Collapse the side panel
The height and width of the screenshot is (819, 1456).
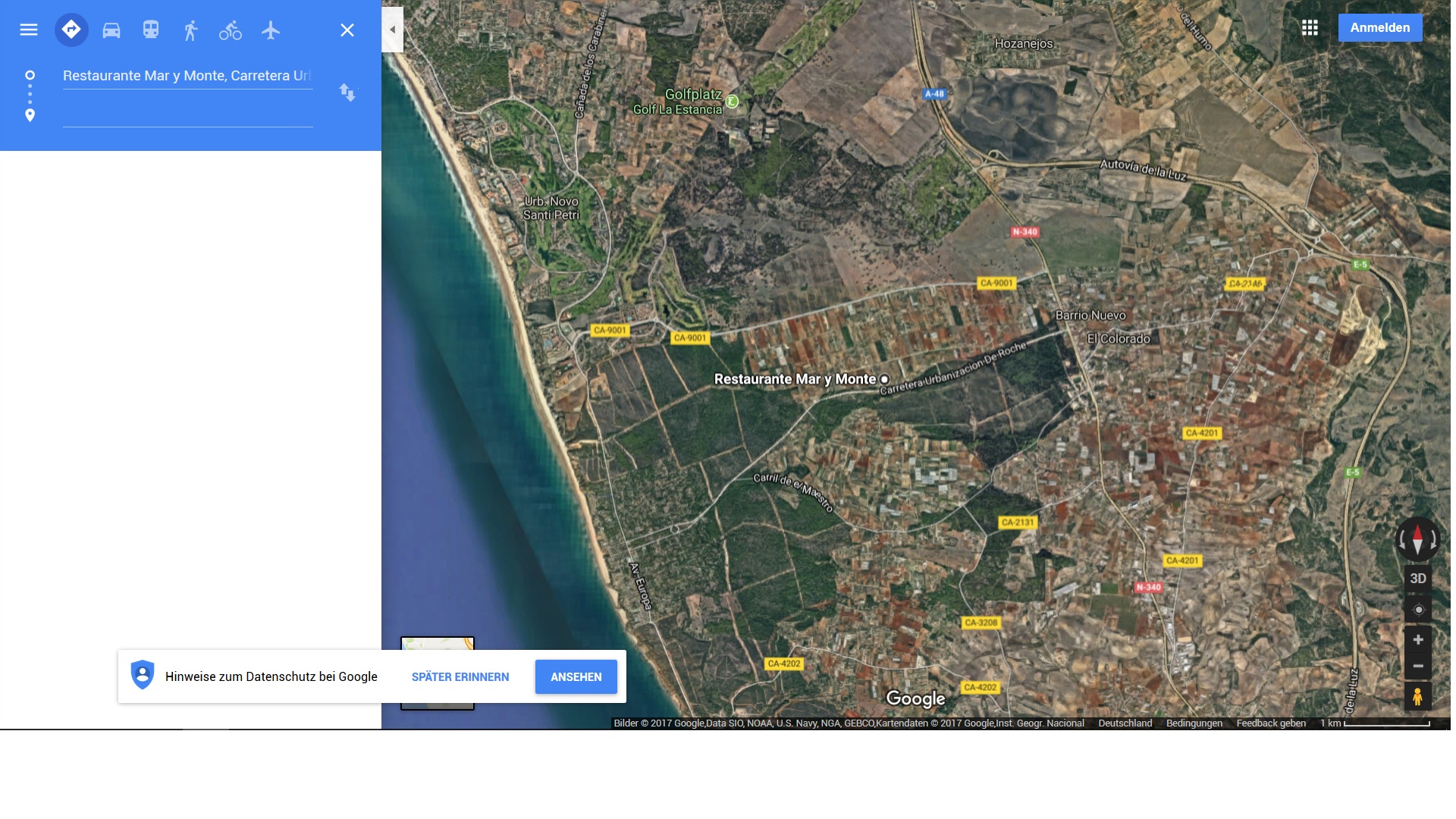[392, 30]
